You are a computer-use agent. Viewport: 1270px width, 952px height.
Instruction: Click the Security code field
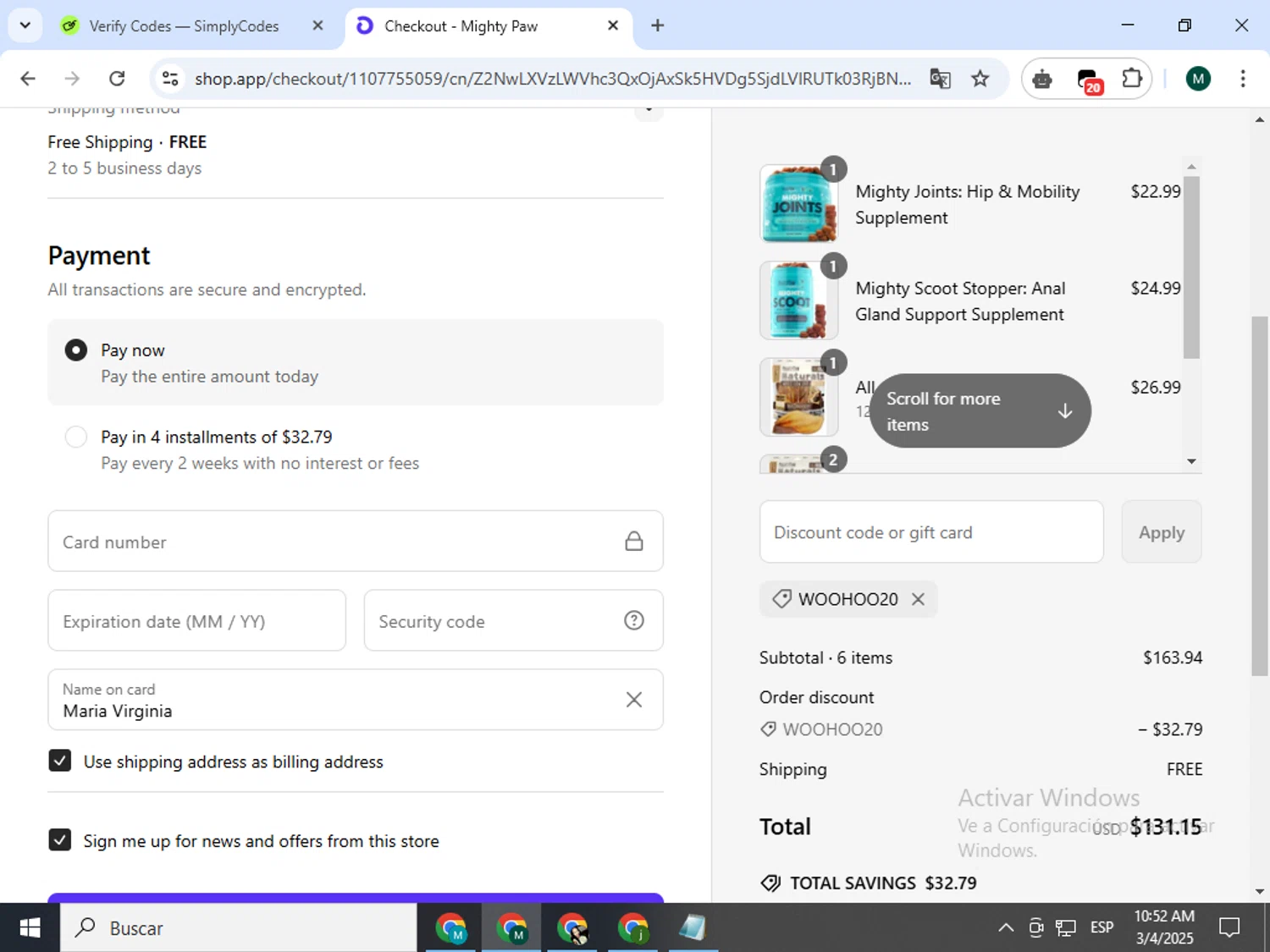513,620
